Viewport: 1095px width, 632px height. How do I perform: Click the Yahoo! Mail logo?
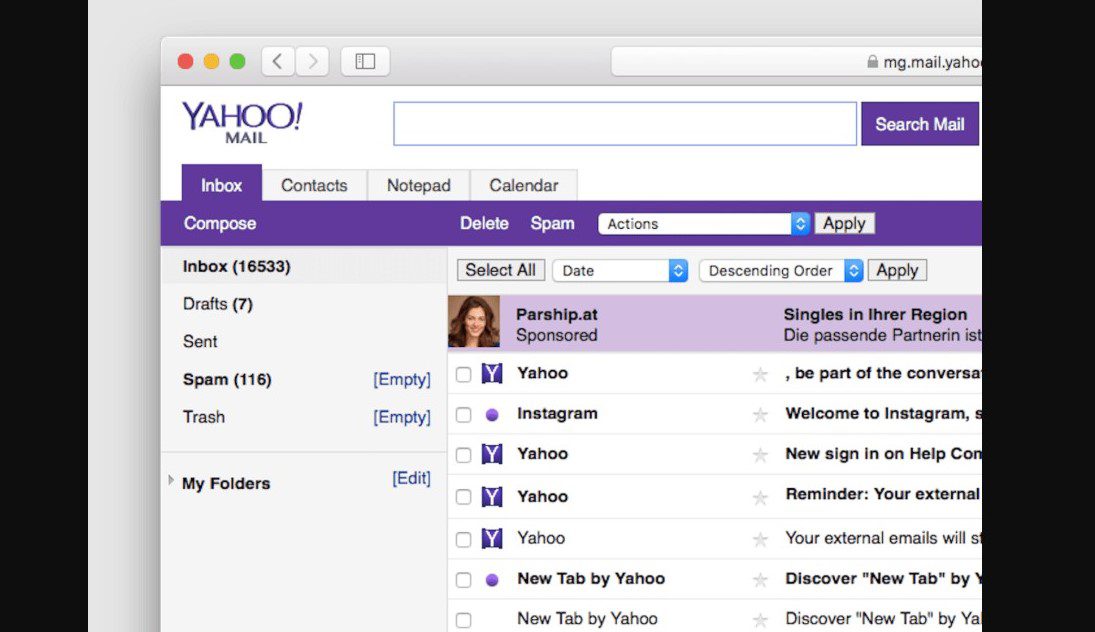coord(241,122)
